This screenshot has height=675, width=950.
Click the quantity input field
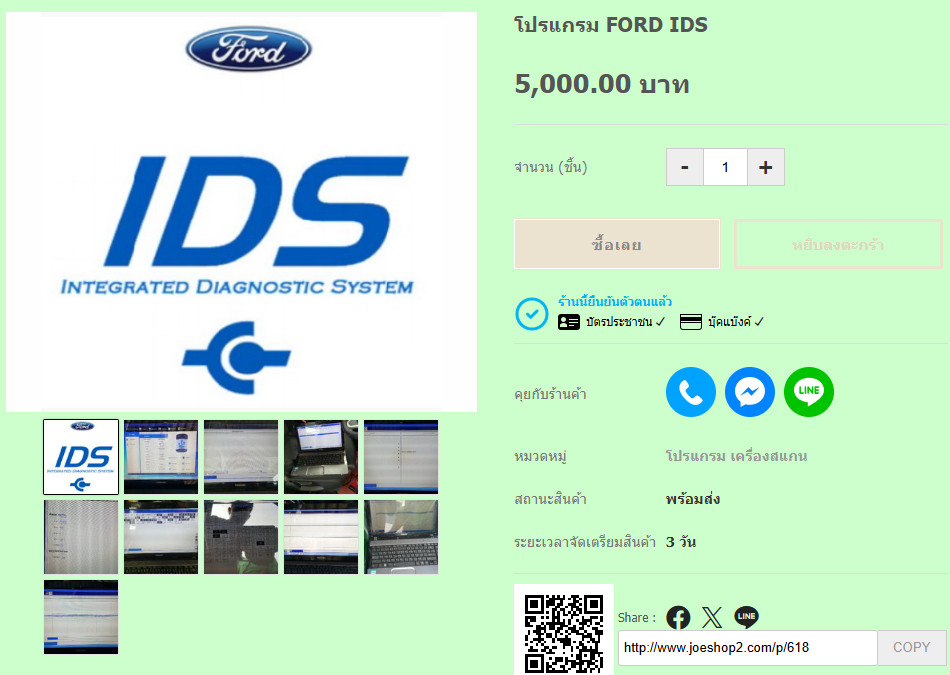click(x=725, y=167)
